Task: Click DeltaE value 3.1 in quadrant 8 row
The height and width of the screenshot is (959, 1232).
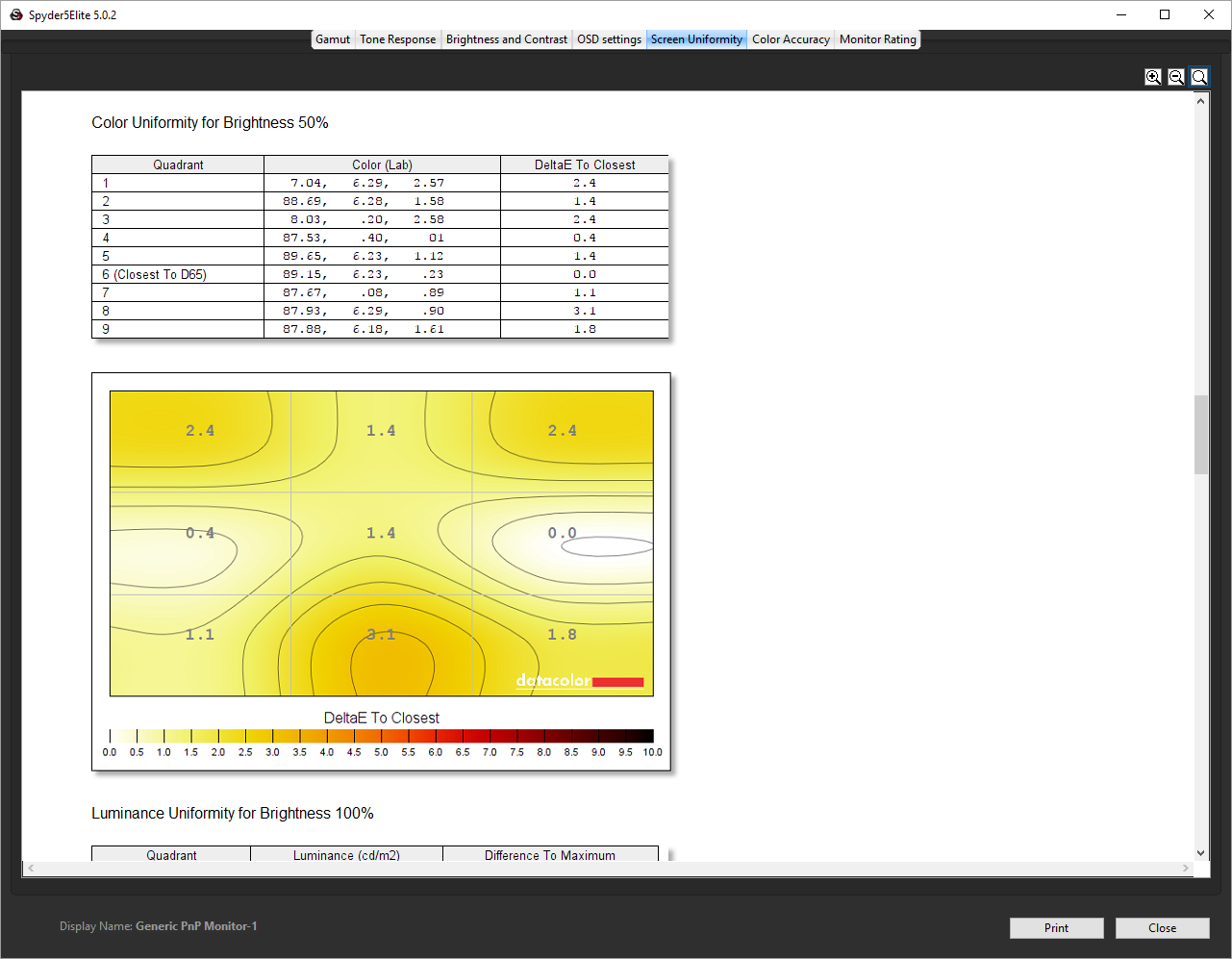Action: coord(585,311)
